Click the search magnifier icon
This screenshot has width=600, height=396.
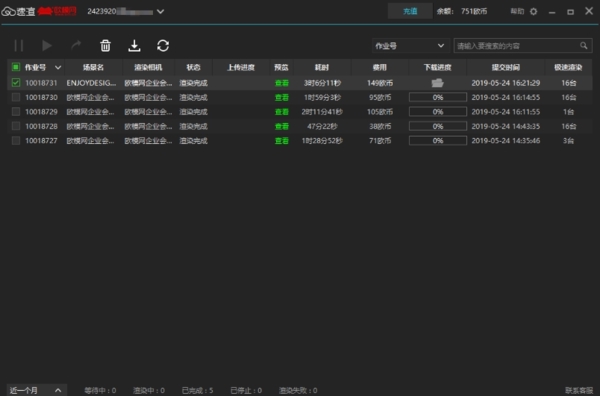tap(583, 46)
